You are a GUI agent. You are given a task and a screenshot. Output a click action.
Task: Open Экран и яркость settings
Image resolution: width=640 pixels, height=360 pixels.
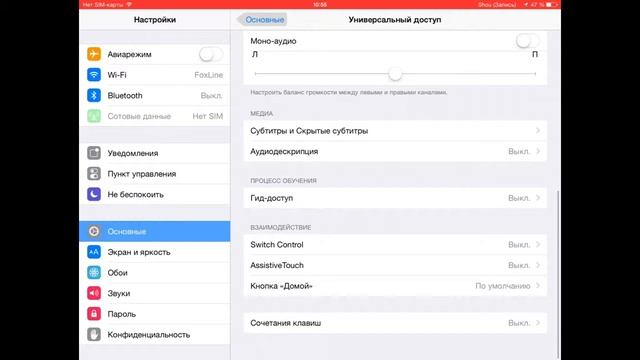[155, 252]
